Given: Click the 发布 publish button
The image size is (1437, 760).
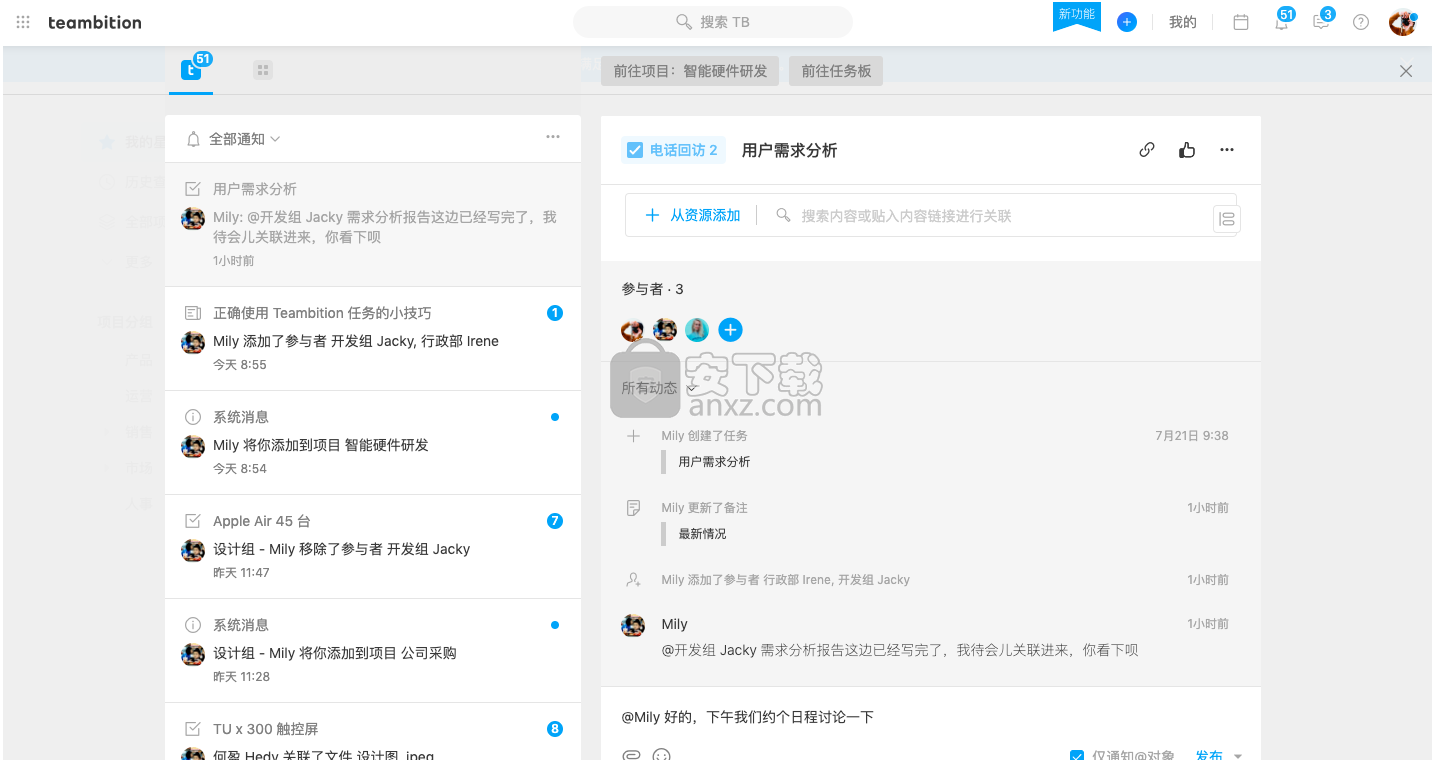Looking at the screenshot, I should pos(1209,755).
